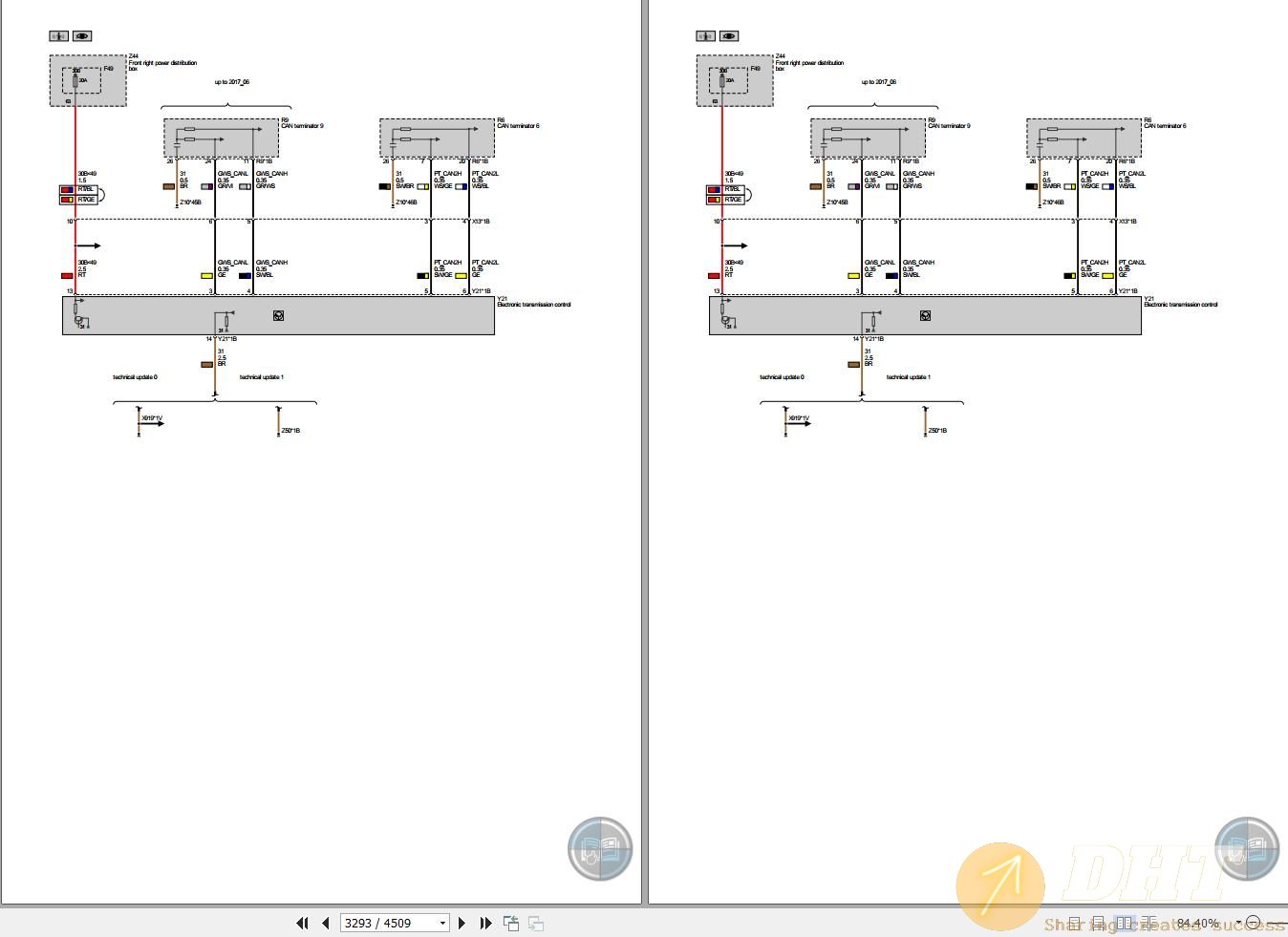
Task: Click the upper PT_CAN2H signal label, left page
Action: tap(448, 174)
